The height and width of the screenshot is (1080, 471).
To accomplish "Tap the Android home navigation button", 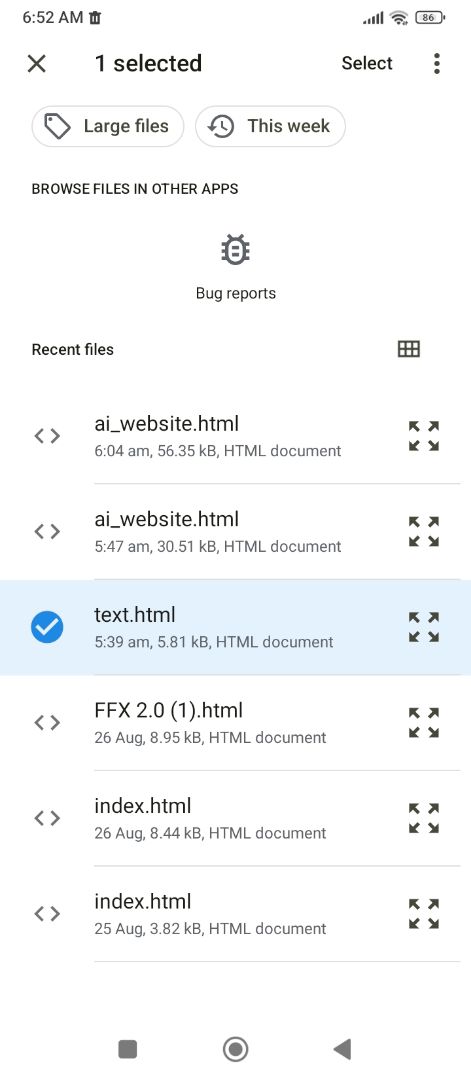I will tap(236, 1049).
